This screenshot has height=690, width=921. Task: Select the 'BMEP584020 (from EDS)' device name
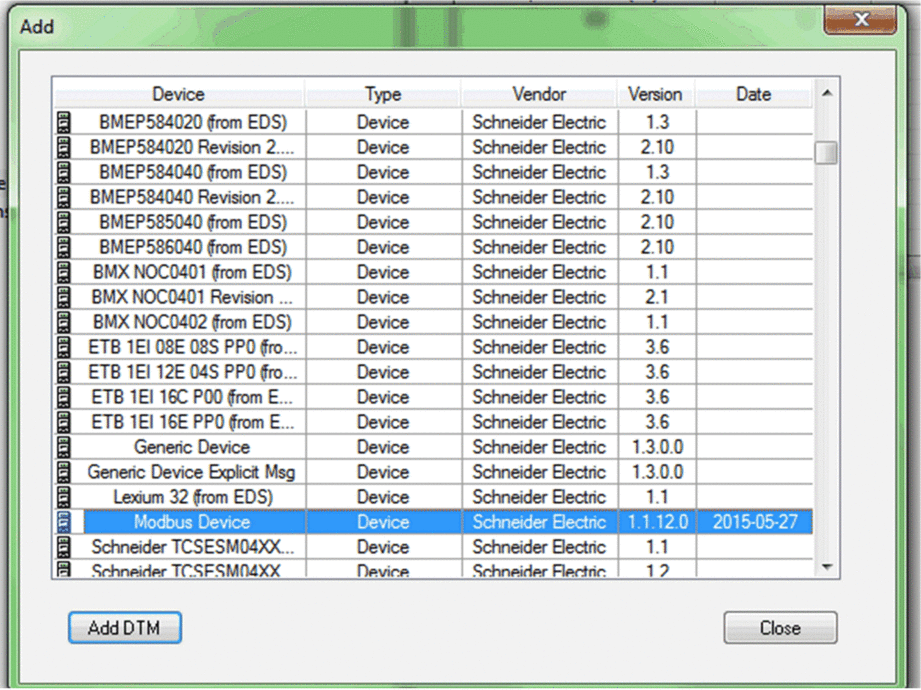(193, 122)
